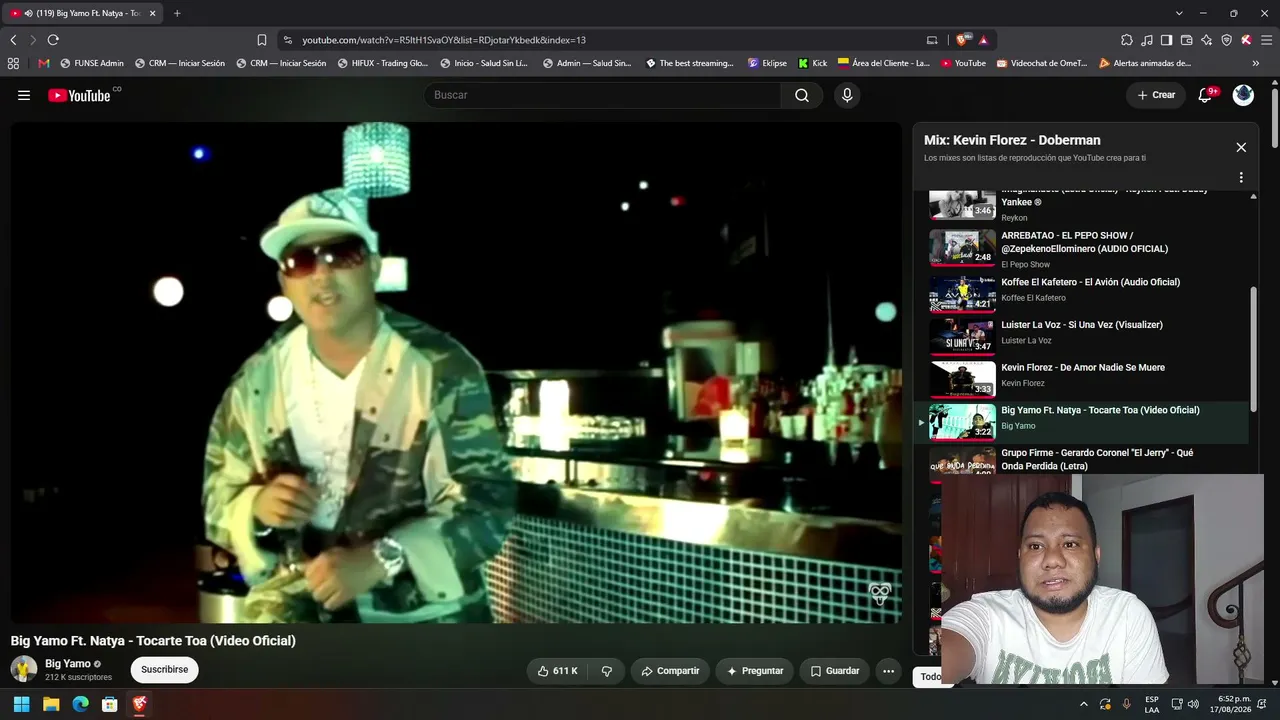
Task: Click the search magnifier button
Action: 802,95
